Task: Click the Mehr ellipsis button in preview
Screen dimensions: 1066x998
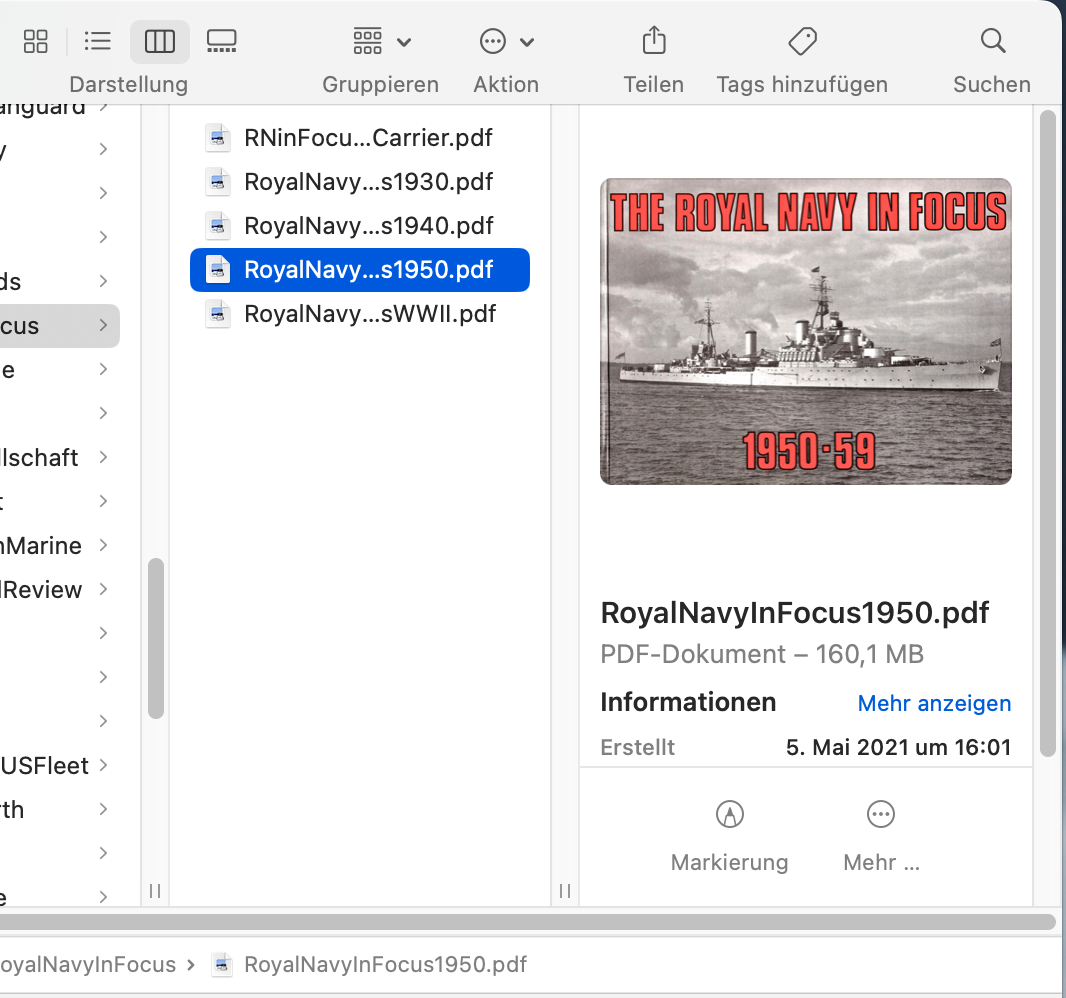Action: click(881, 815)
